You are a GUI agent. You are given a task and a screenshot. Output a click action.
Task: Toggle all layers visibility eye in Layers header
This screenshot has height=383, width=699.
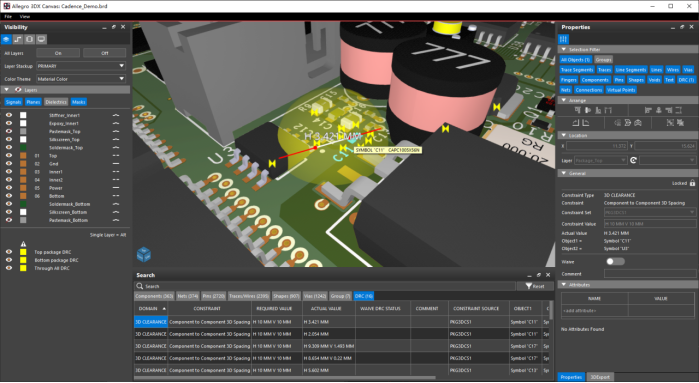click(18, 90)
